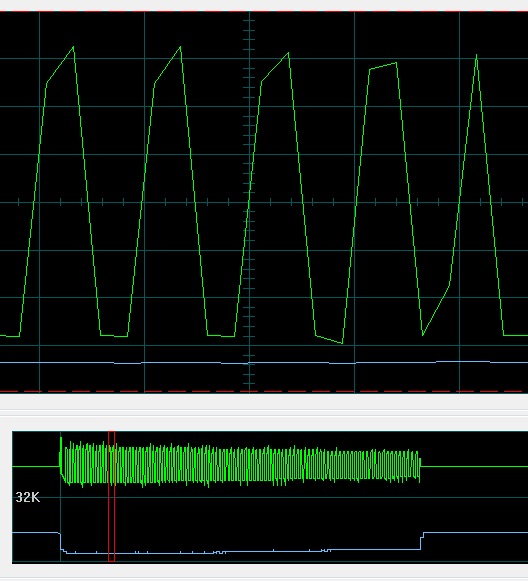Click the red upper cursor line at top

tap(264, 11)
